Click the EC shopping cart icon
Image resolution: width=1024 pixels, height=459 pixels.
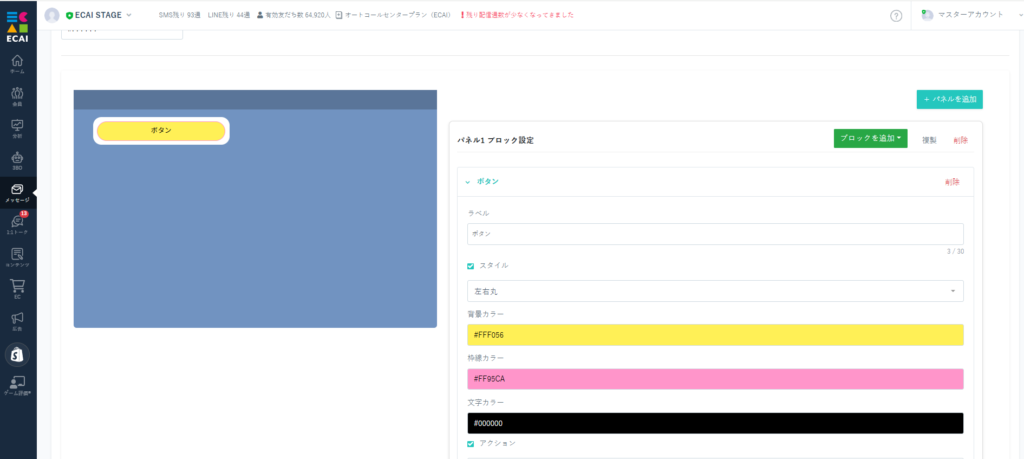pos(17,288)
